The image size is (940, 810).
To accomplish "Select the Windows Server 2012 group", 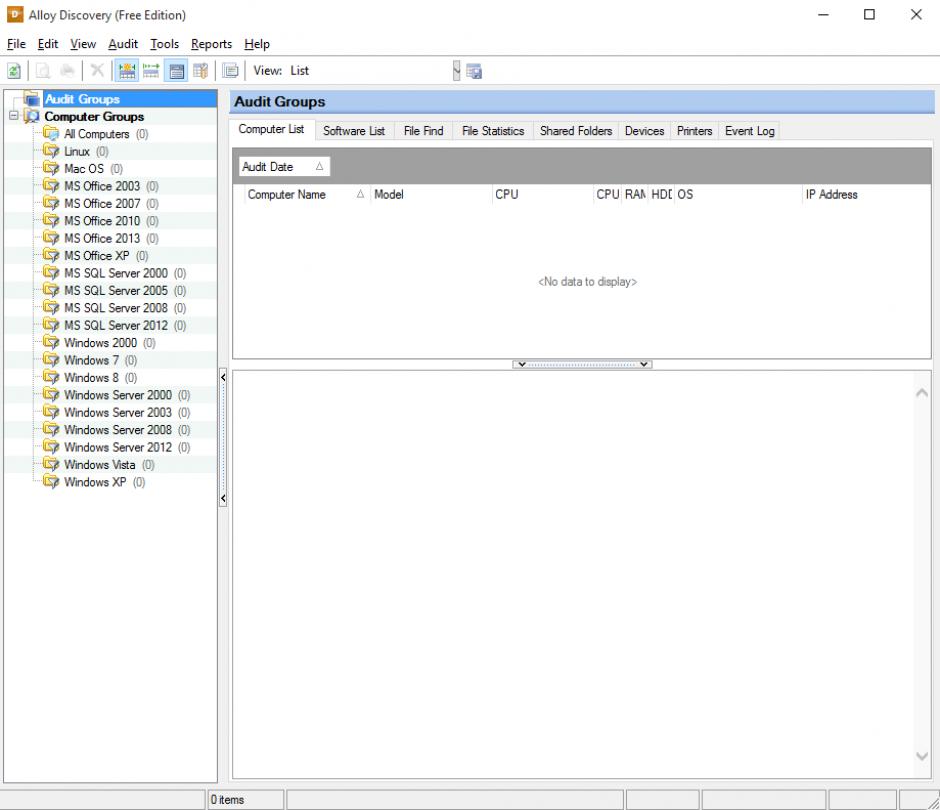I will click(118, 447).
